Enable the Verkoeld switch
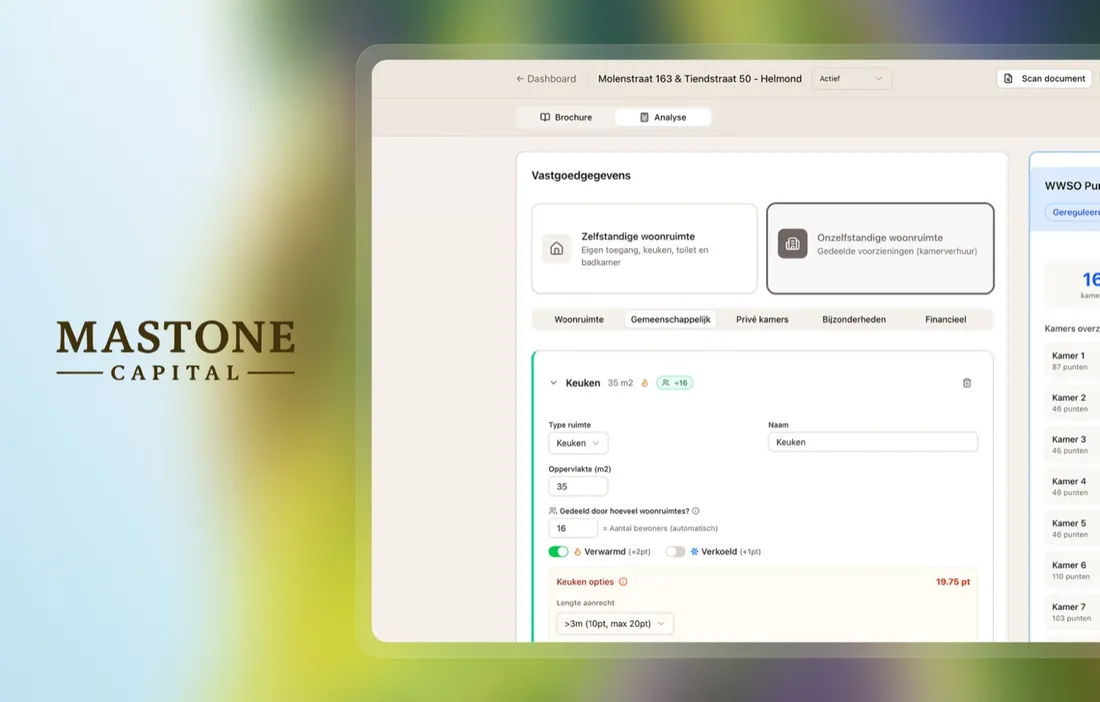The width and height of the screenshot is (1100, 702). point(676,552)
